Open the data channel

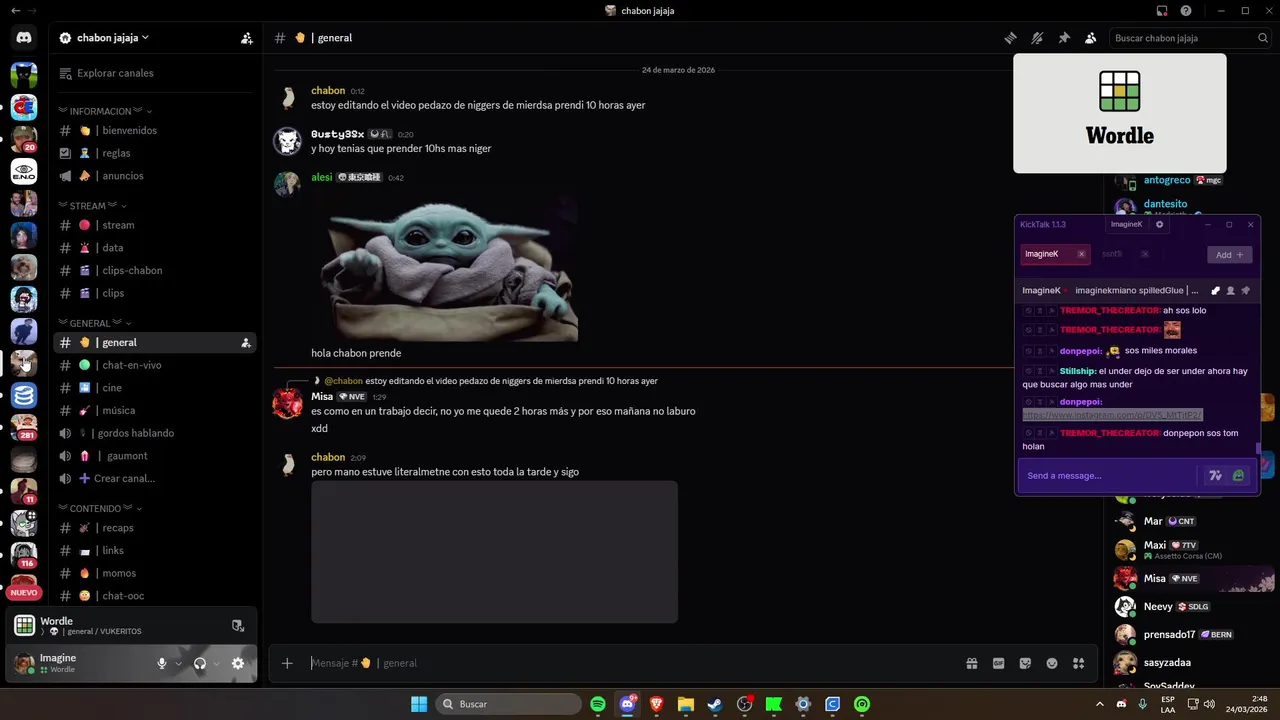(x=154, y=248)
